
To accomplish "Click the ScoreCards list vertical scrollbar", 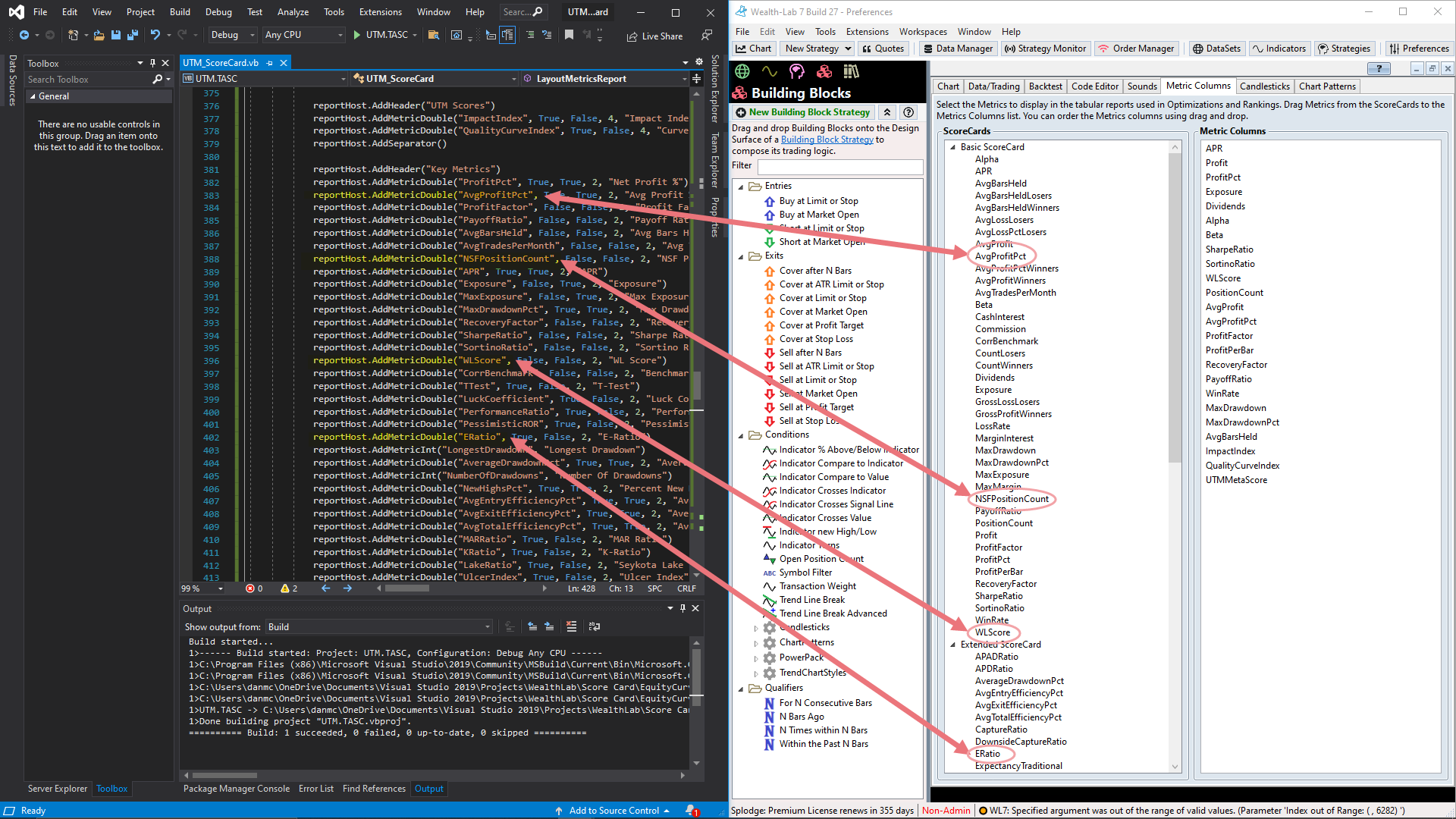I will (1175, 457).
